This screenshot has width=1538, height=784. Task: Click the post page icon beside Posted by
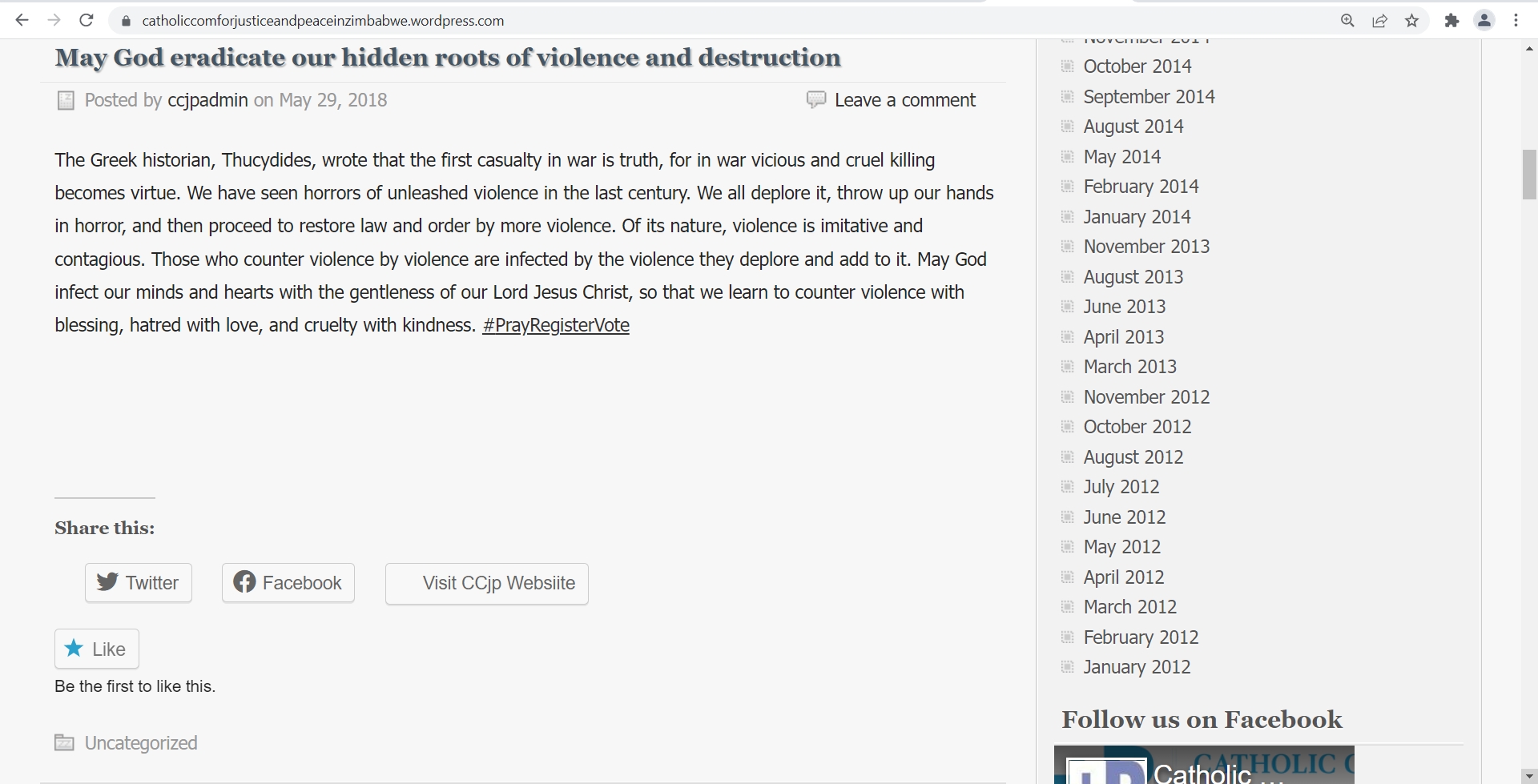pyautogui.click(x=66, y=100)
